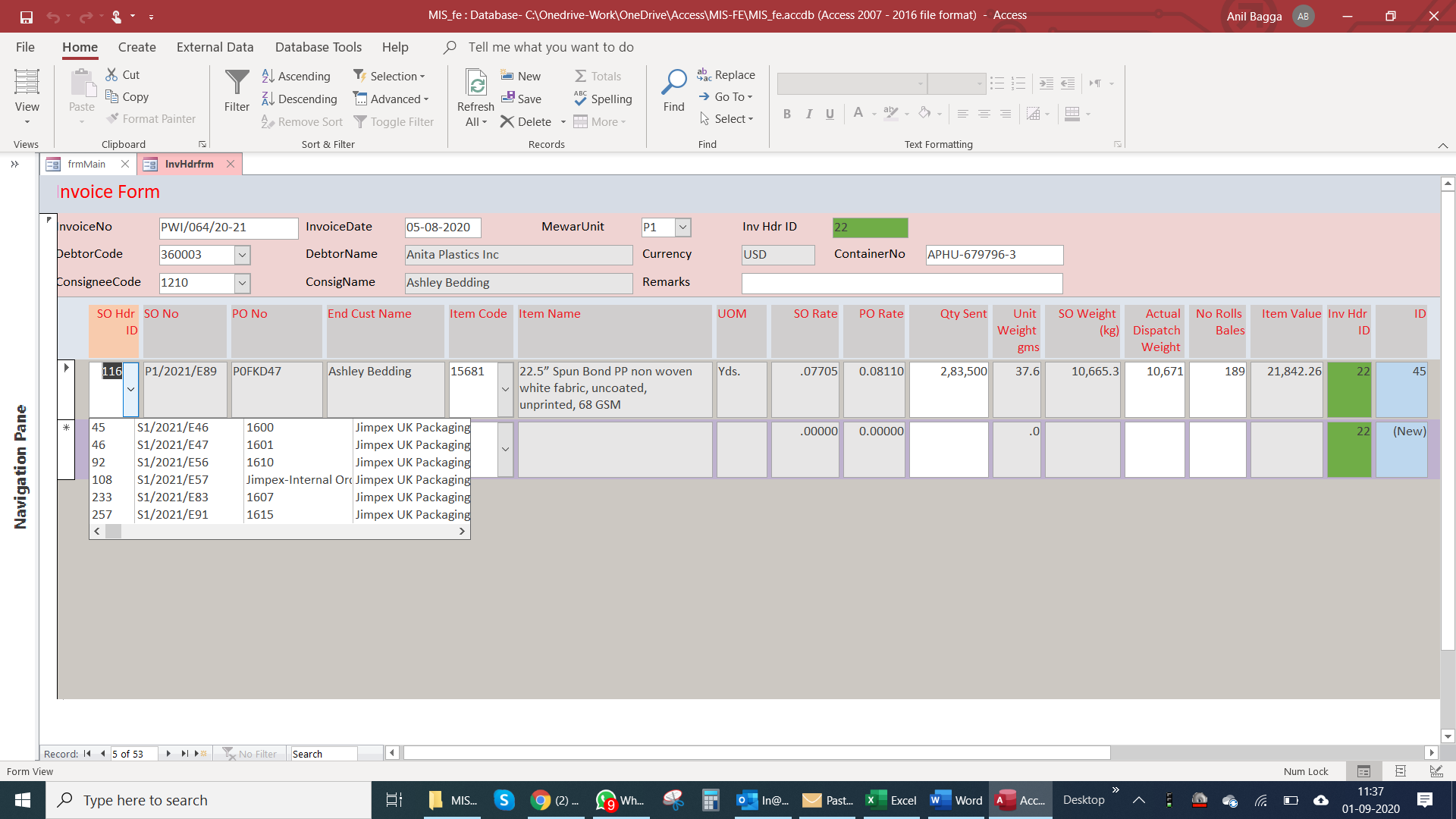Click the Delete record icon
The image size is (1456, 819).
[x=507, y=121]
